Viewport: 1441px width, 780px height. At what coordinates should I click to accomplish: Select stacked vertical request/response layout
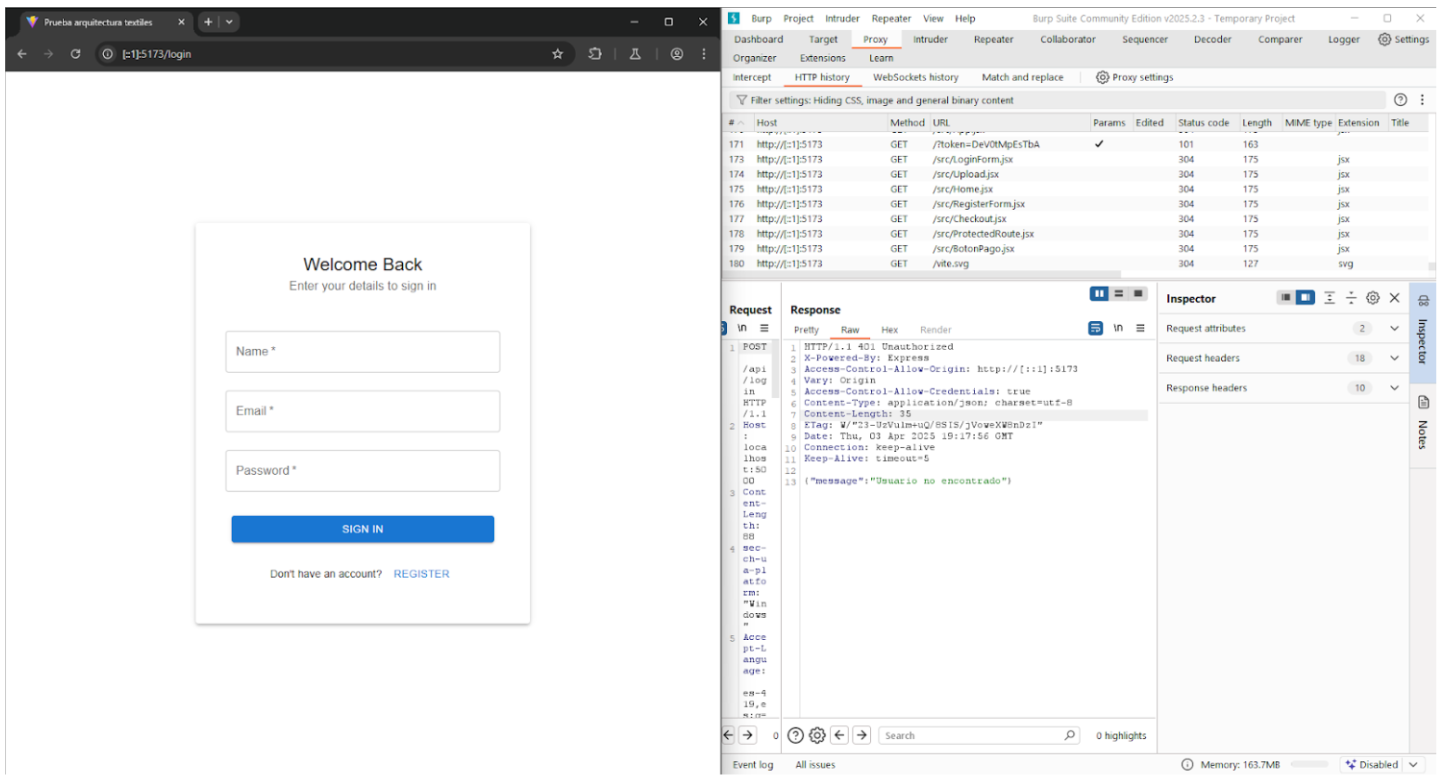point(1119,294)
